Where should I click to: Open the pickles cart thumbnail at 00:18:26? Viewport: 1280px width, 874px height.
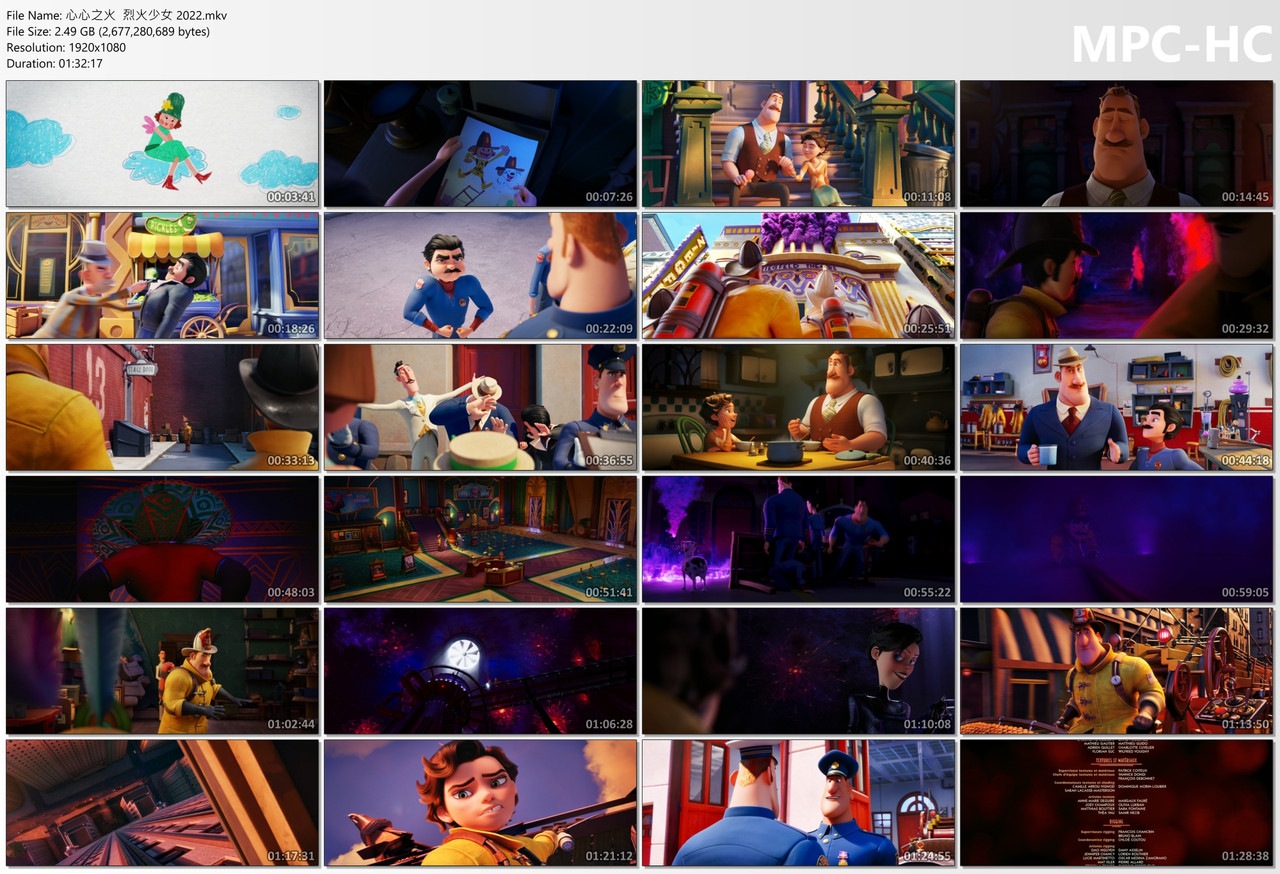162,275
